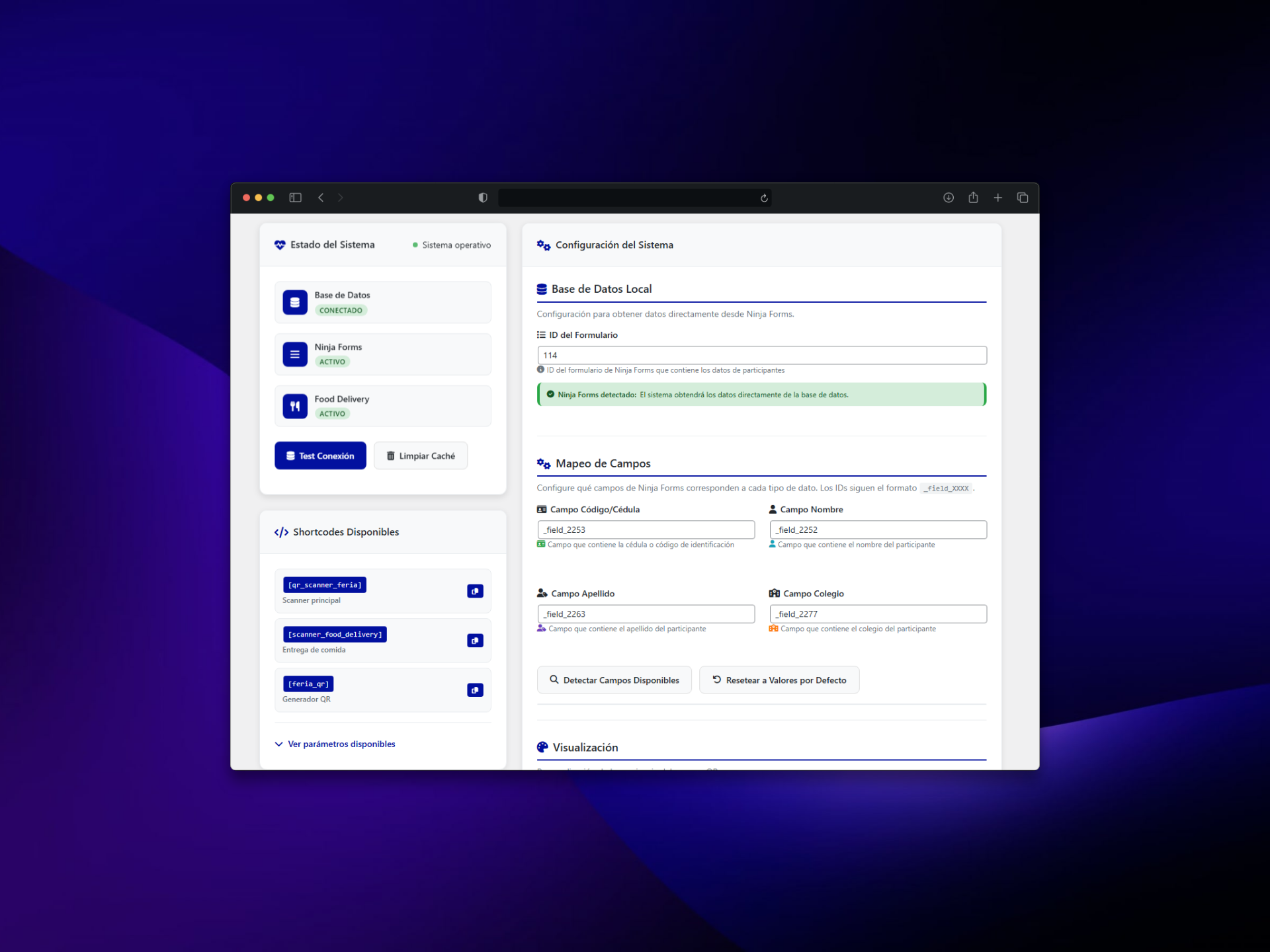Copy the qr_scanner_feria shortcode
This screenshot has height=952, width=1270.
pos(475,591)
